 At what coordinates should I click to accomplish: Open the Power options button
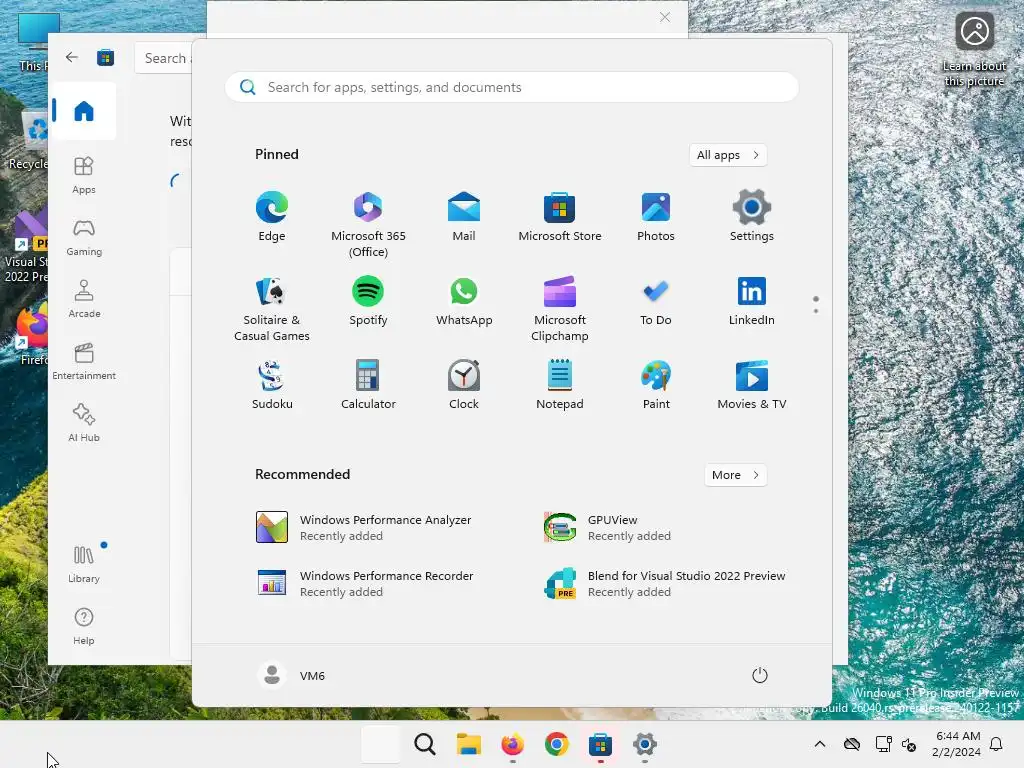(x=760, y=675)
